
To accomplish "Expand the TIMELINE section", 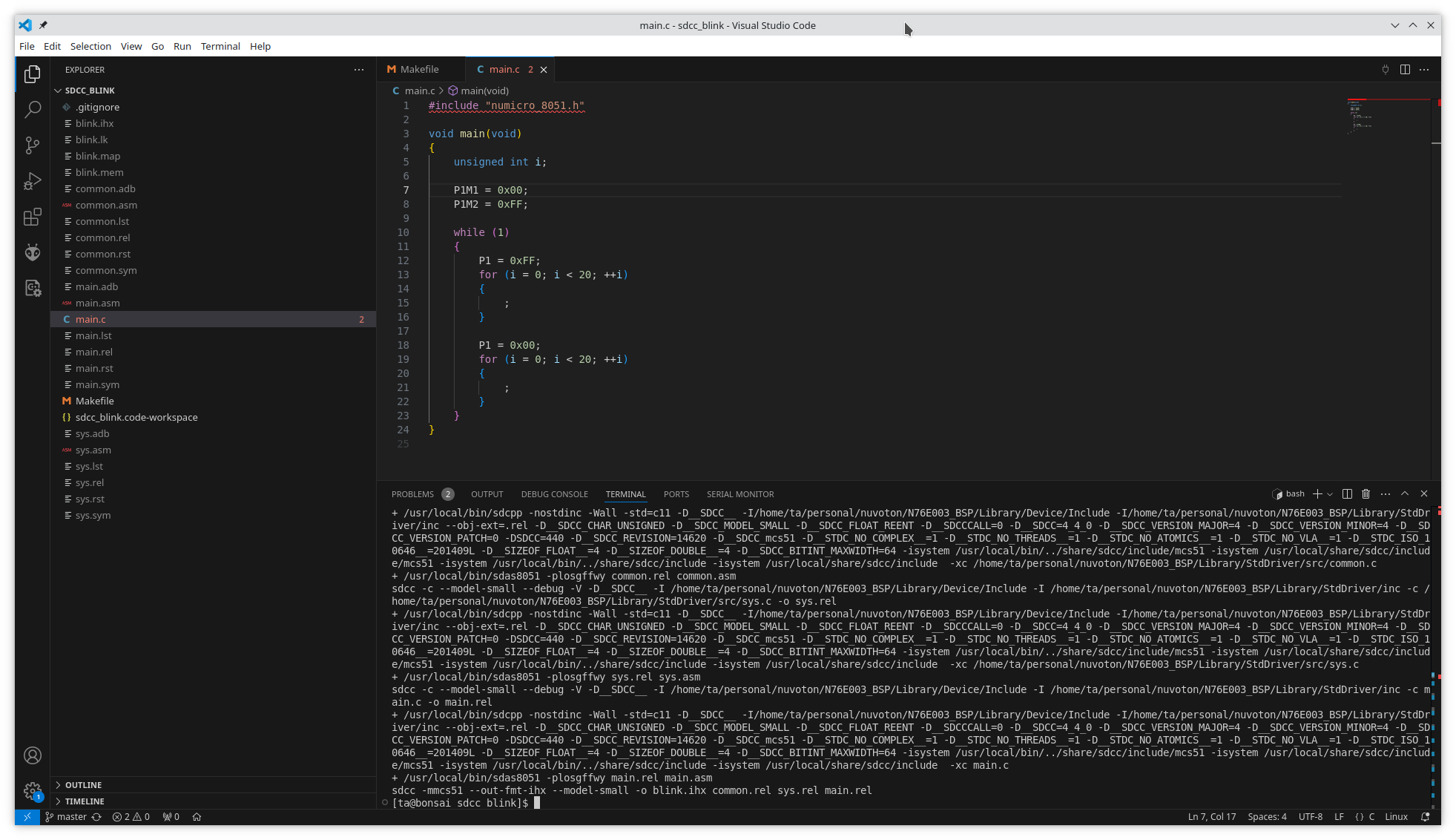I will [85, 801].
